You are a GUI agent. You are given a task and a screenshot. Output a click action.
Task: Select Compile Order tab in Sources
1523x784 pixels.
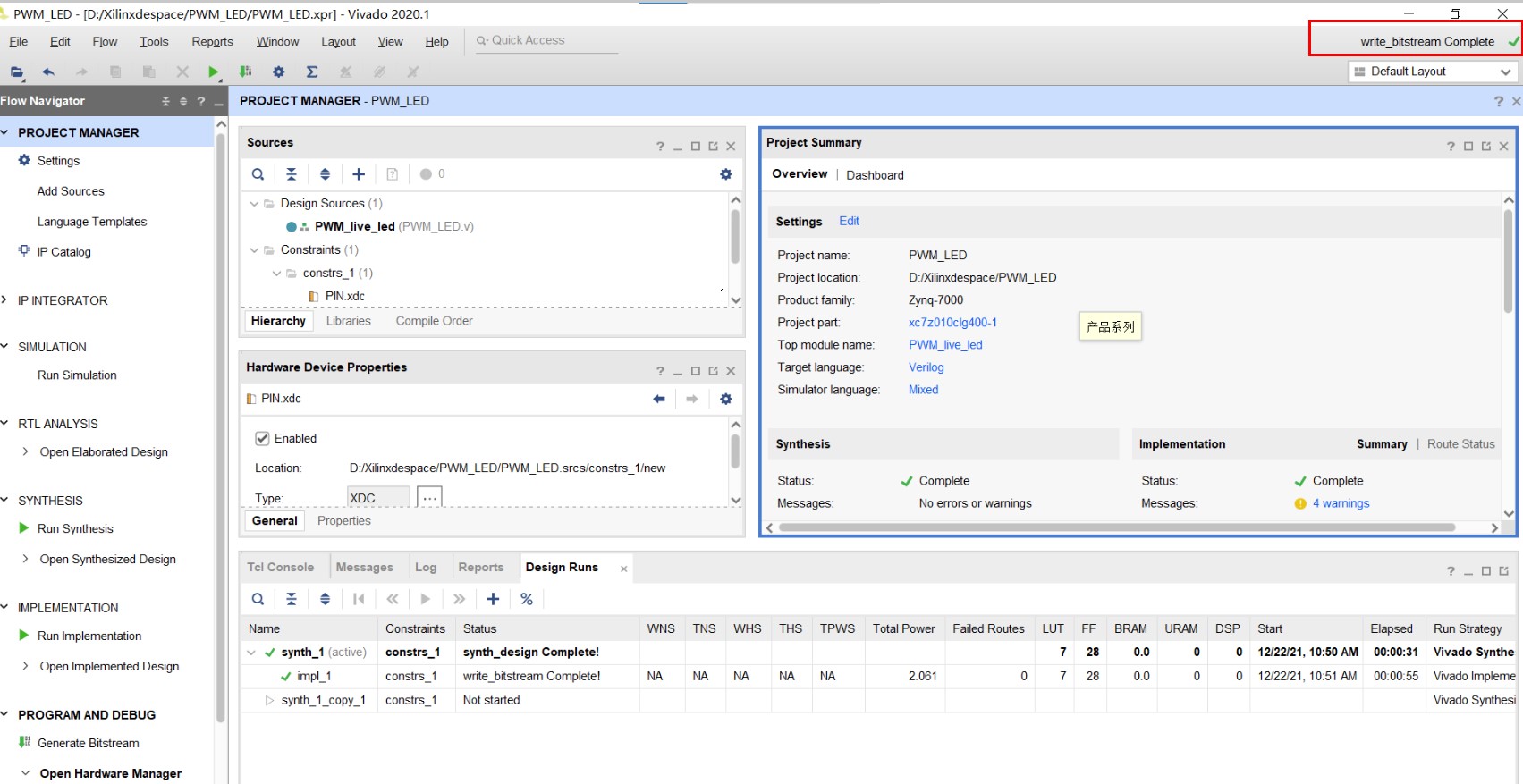434,321
